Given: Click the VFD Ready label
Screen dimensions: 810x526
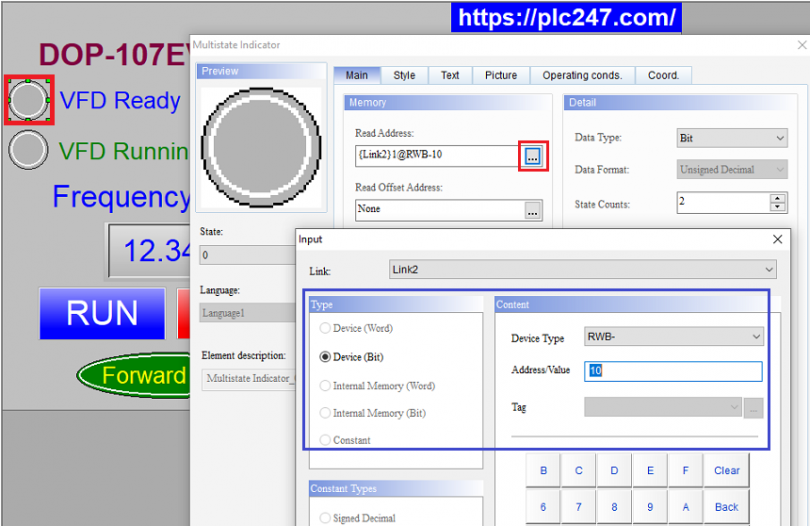Looking at the screenshot, I should click(x=120, y=100).
